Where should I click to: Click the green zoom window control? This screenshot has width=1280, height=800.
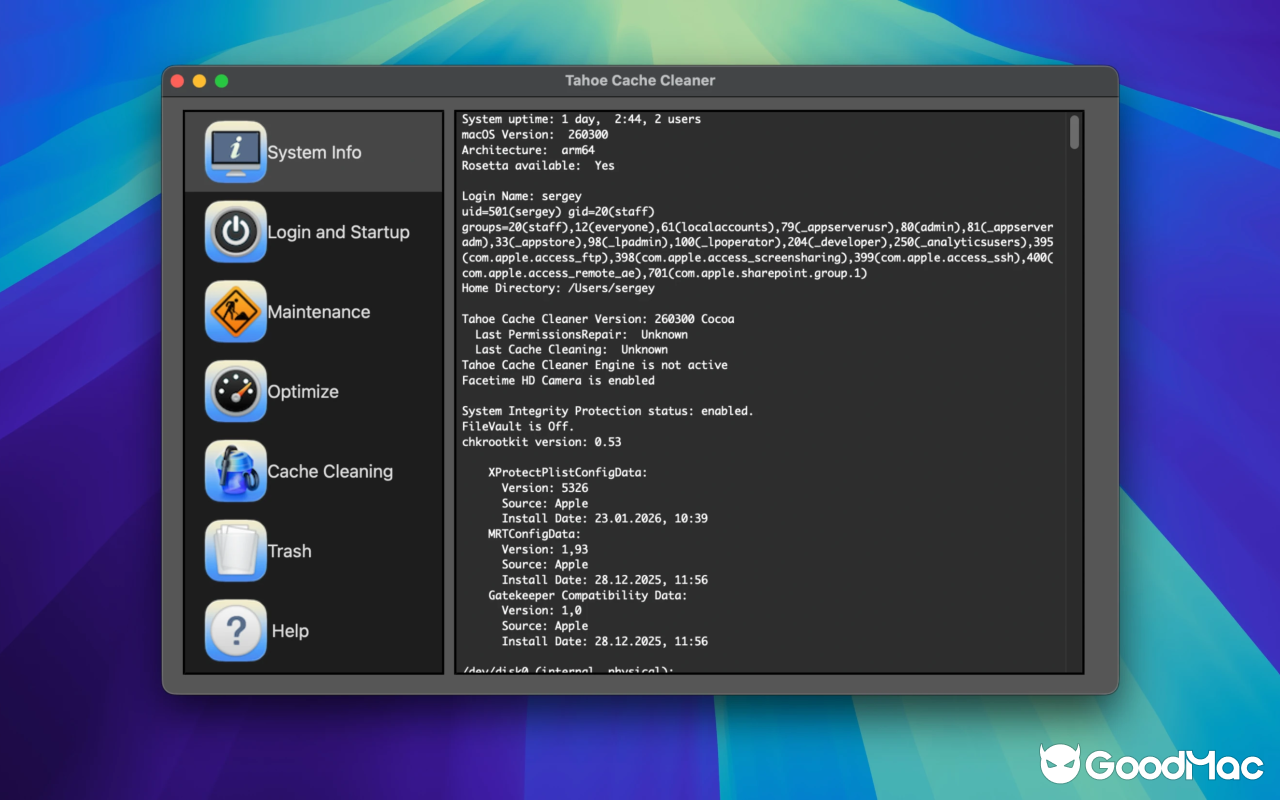click(221, 80)
